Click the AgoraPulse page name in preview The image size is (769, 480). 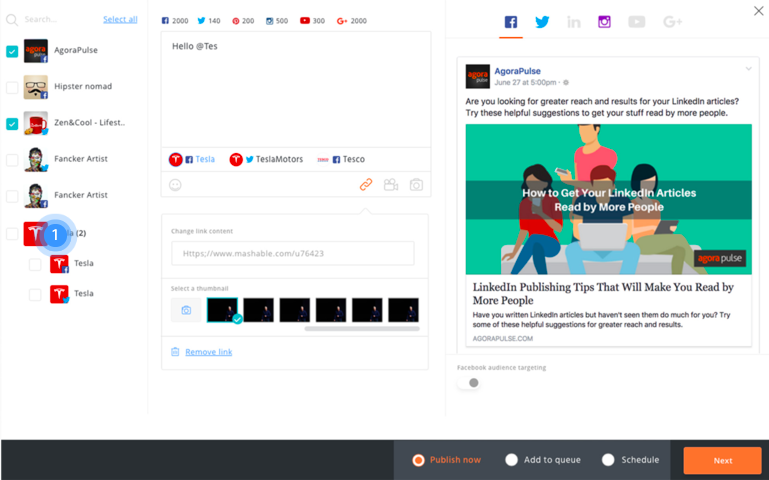point(517,71)
